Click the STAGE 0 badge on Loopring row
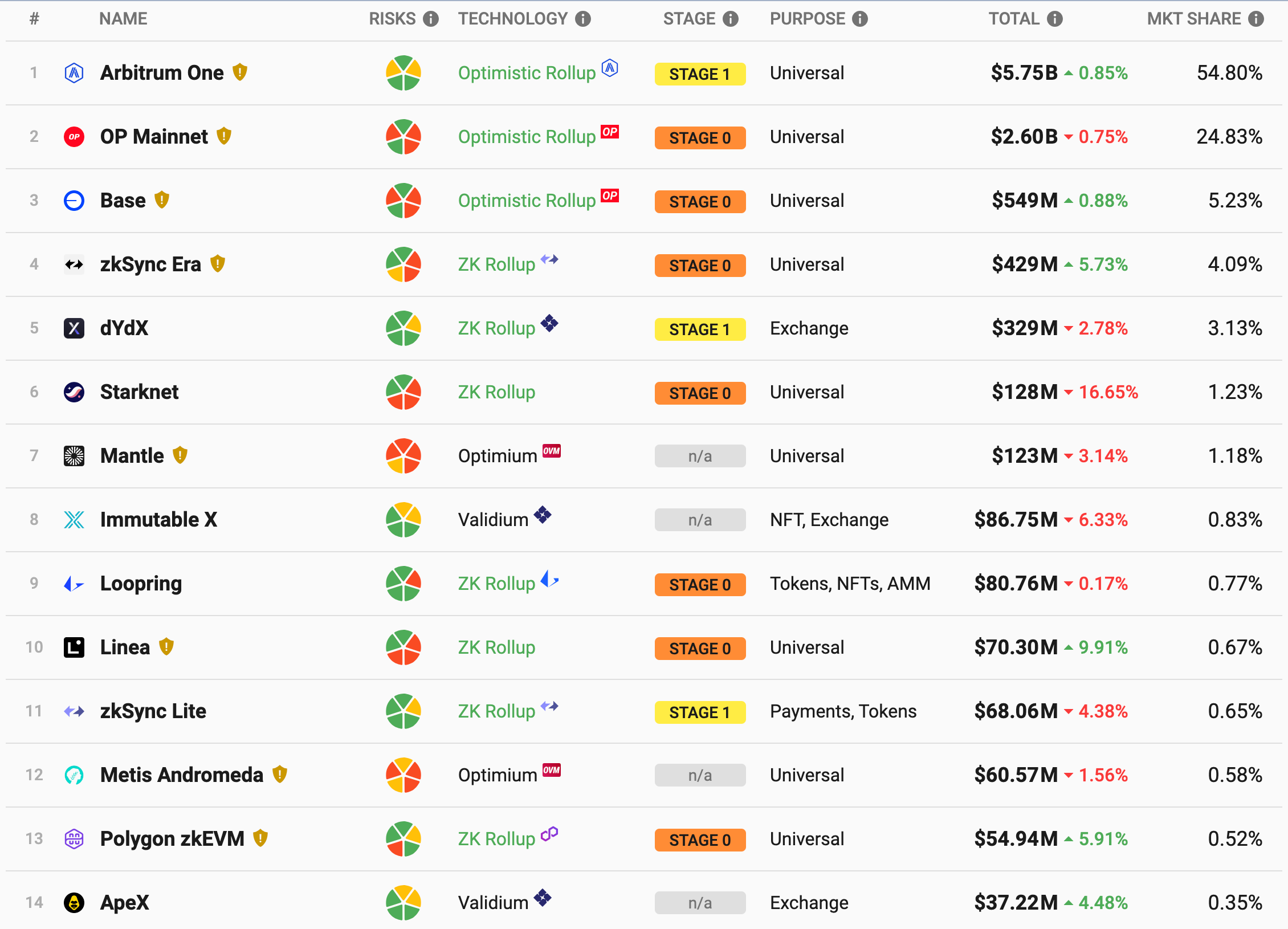The width and height of the screenshot is (1288, 929). pos(700,585)
